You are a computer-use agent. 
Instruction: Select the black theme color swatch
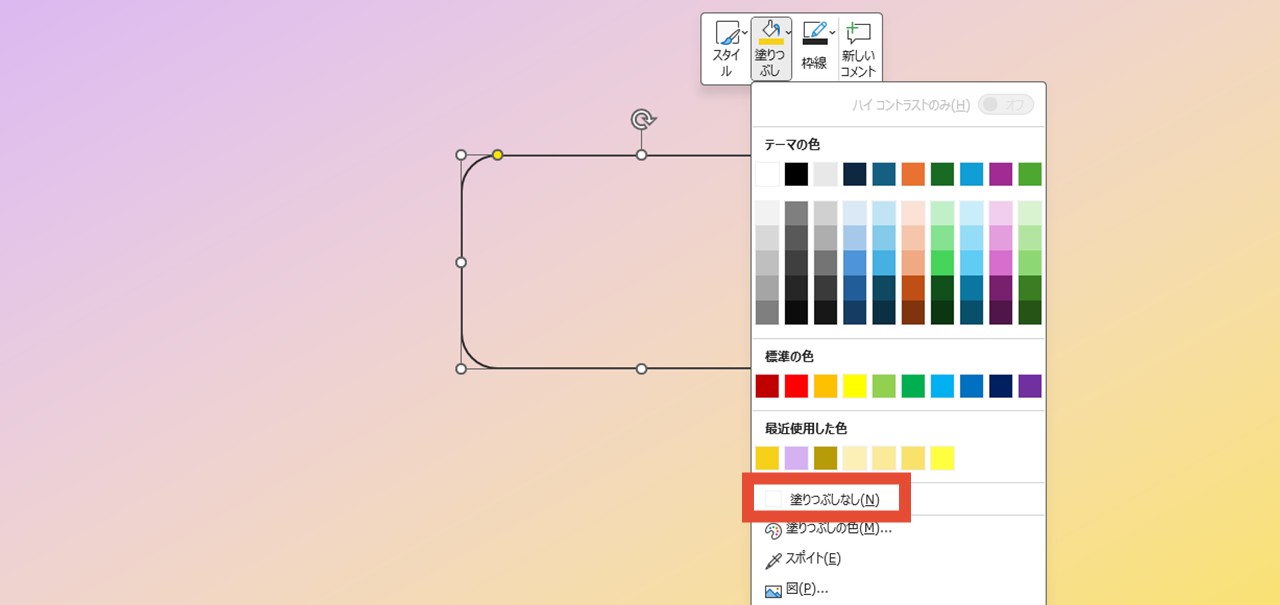796,174
